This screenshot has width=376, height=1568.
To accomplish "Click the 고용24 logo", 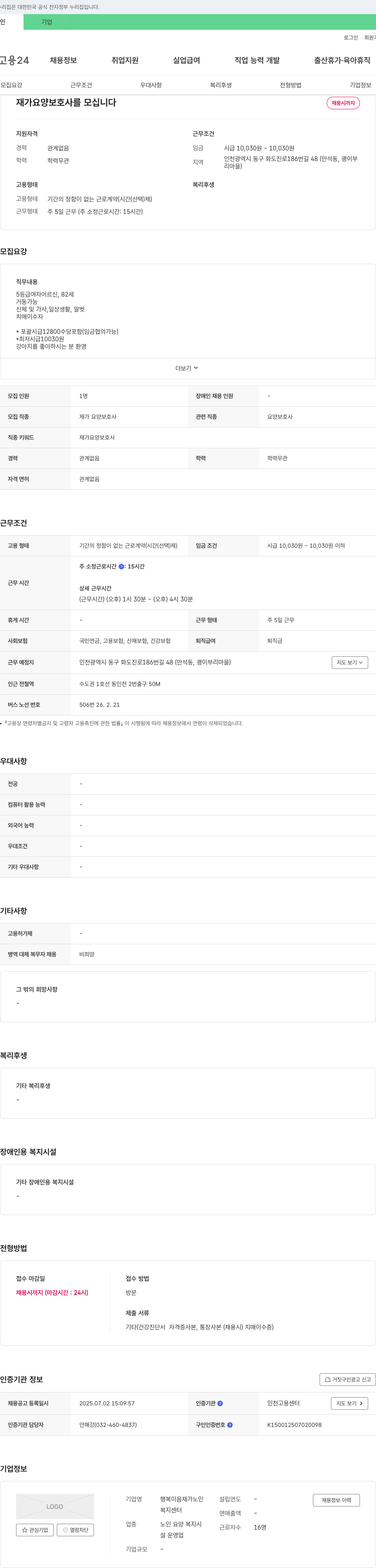I will pyautogui.click(x=14, y=60).
